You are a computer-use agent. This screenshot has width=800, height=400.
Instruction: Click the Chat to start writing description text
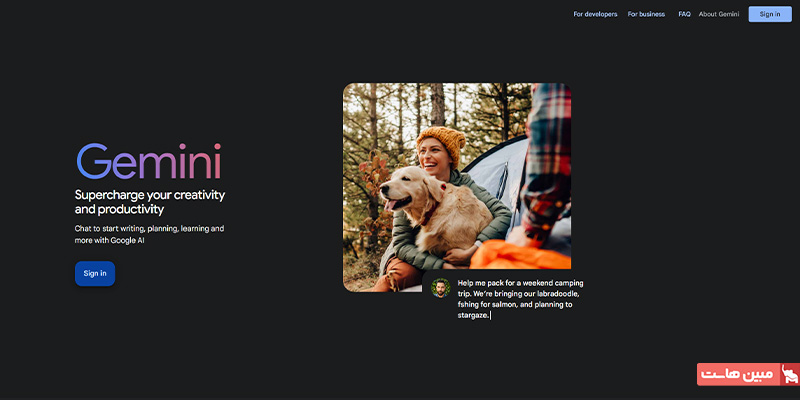click(x=149, y=234)
